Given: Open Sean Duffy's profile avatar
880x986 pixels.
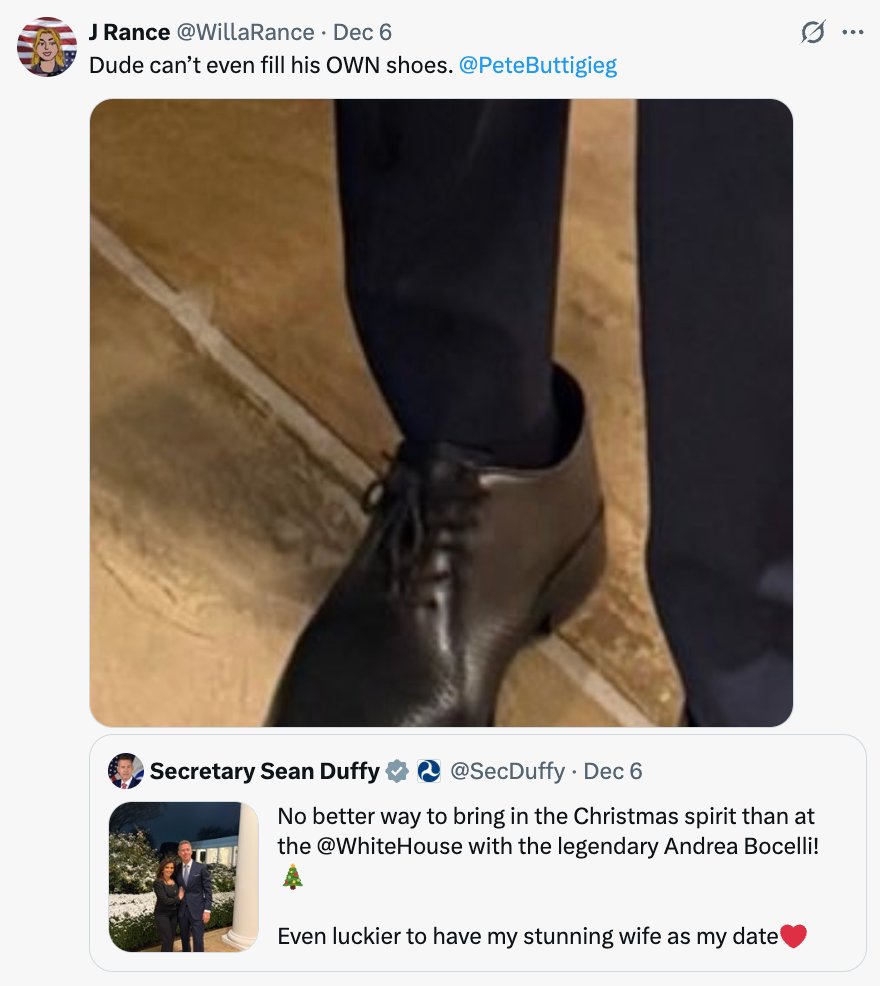Looking at the screenshot, I should (x=127, y=771).
